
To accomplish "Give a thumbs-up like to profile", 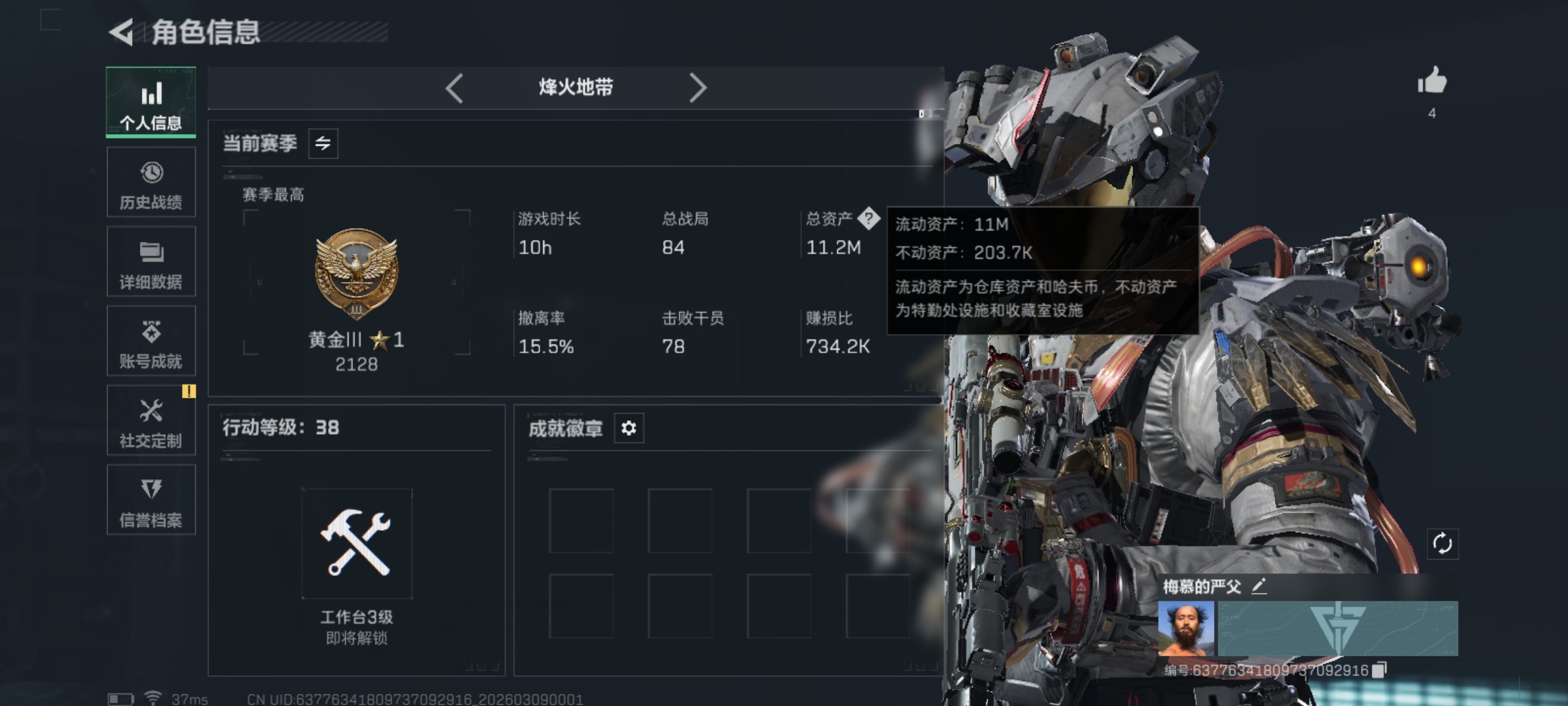I will 1432,81.
